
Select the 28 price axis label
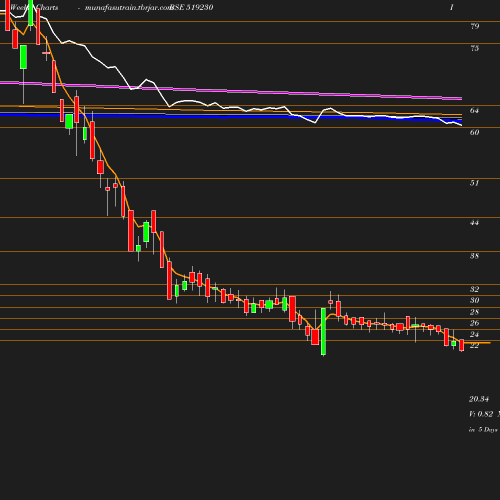[475, 312]
